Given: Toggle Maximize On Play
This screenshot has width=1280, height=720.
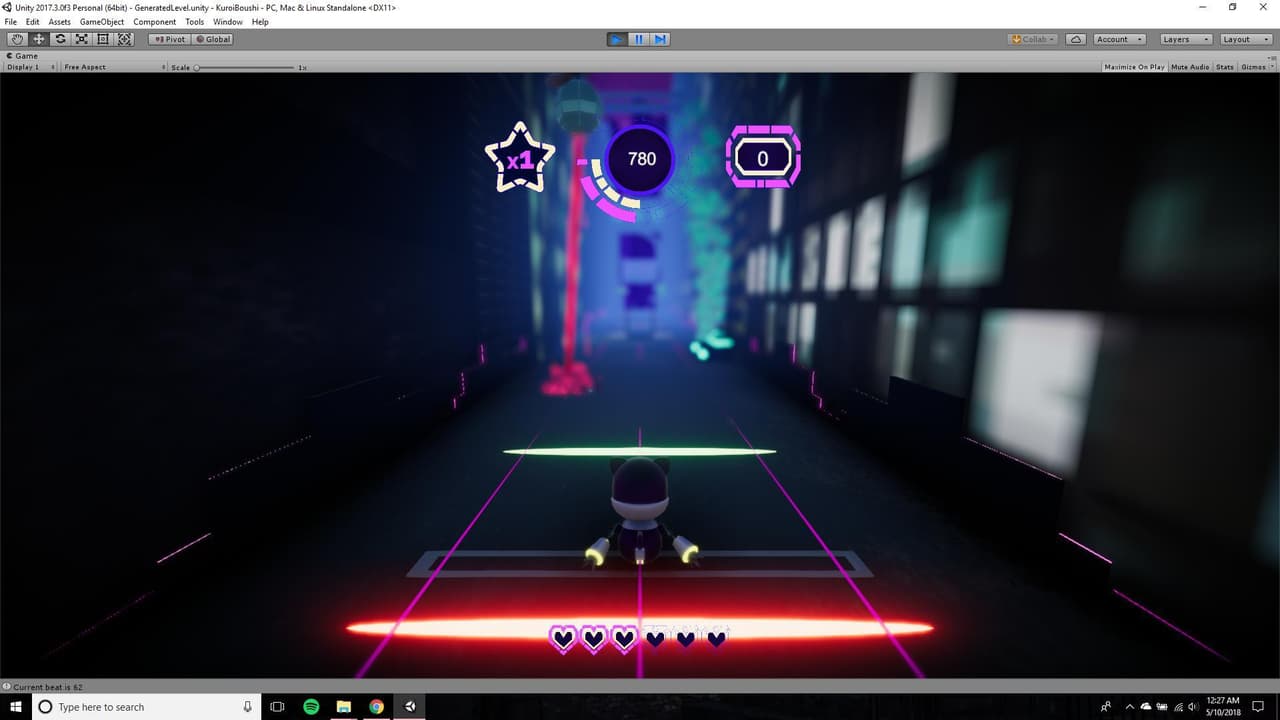Looking at the screenshot, I should 1134,67.
